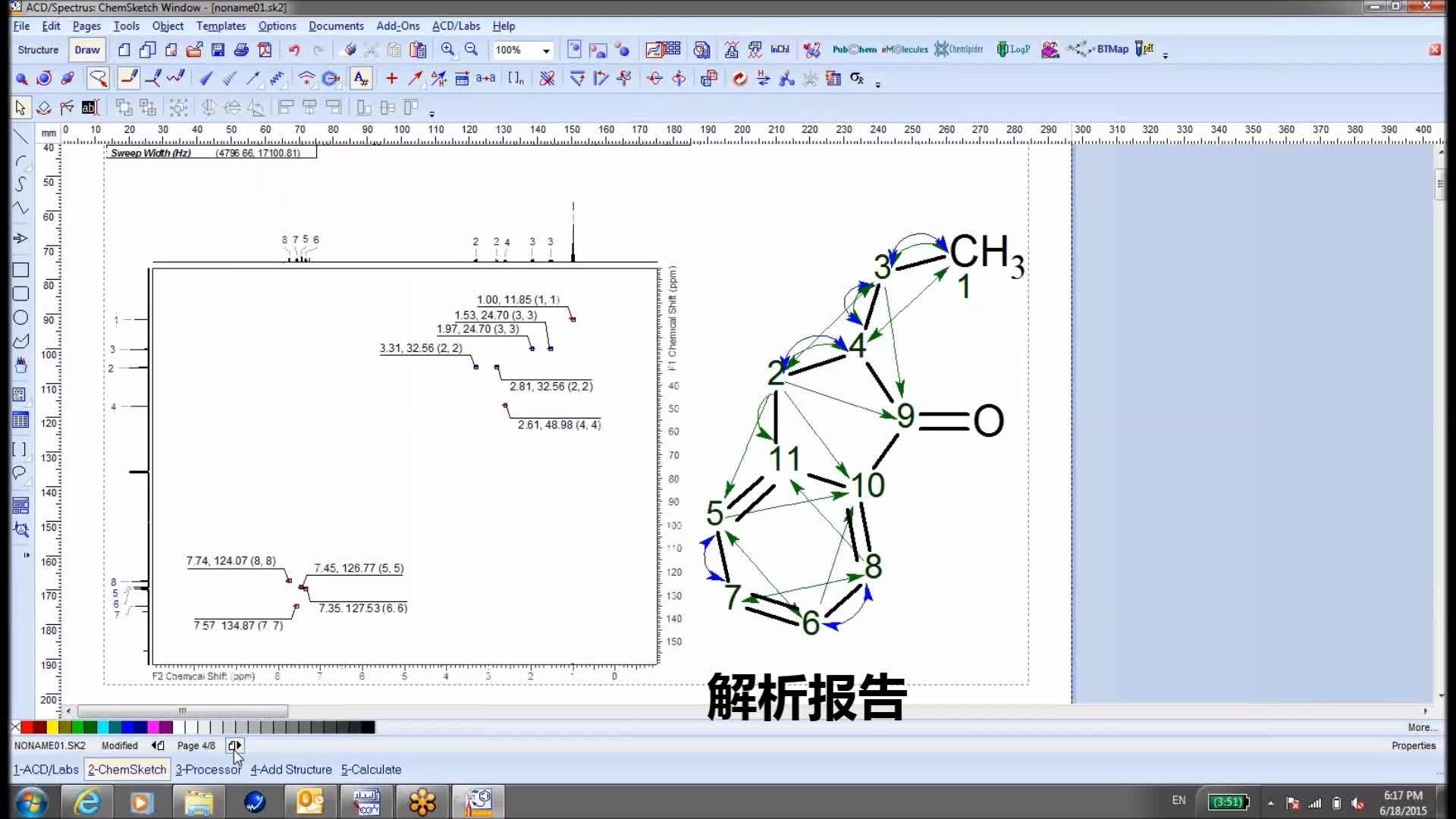Image resolution: width=1456 pixels, height=819 pixels.
Task: Go to the previous page arrow
Action: pos(158,746)
